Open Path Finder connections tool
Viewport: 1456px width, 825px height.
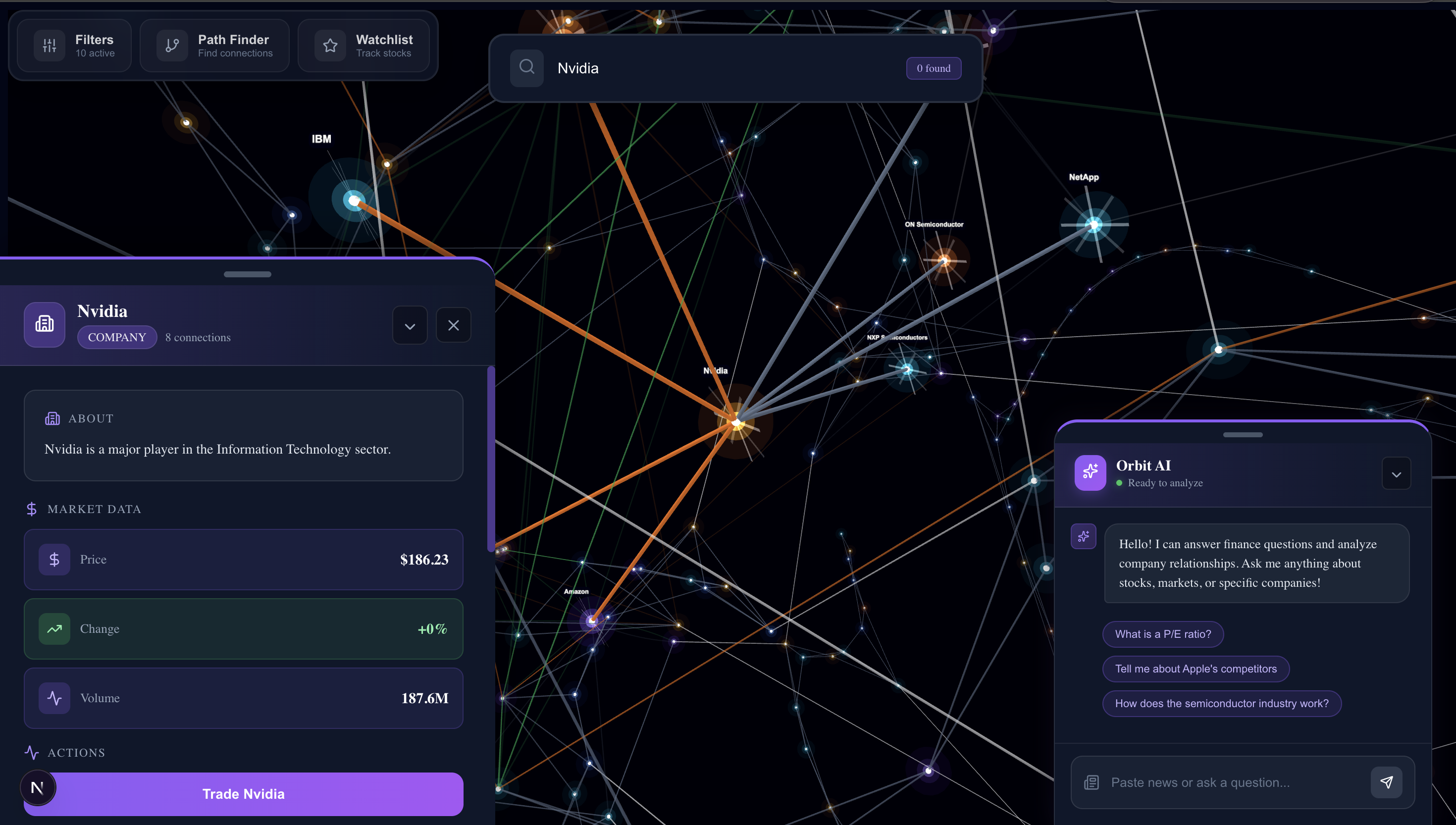coord(215,46)
